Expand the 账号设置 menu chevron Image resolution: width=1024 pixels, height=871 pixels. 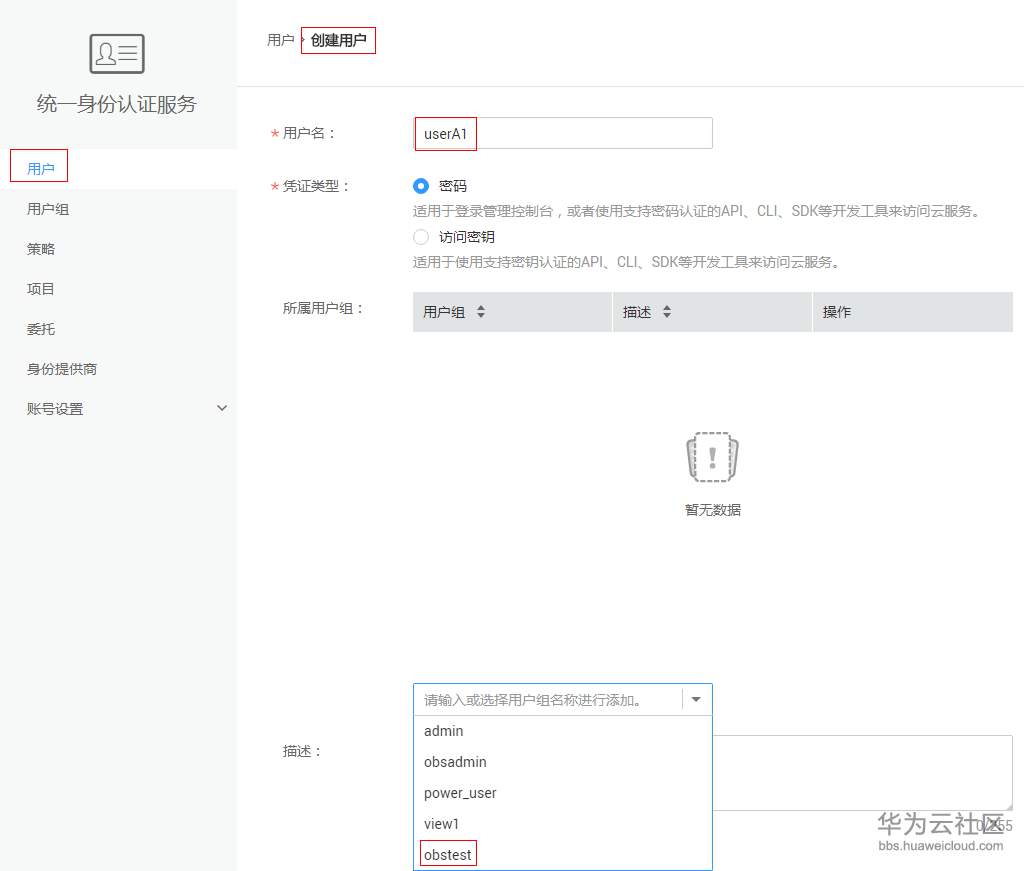(x=222, y=408)
